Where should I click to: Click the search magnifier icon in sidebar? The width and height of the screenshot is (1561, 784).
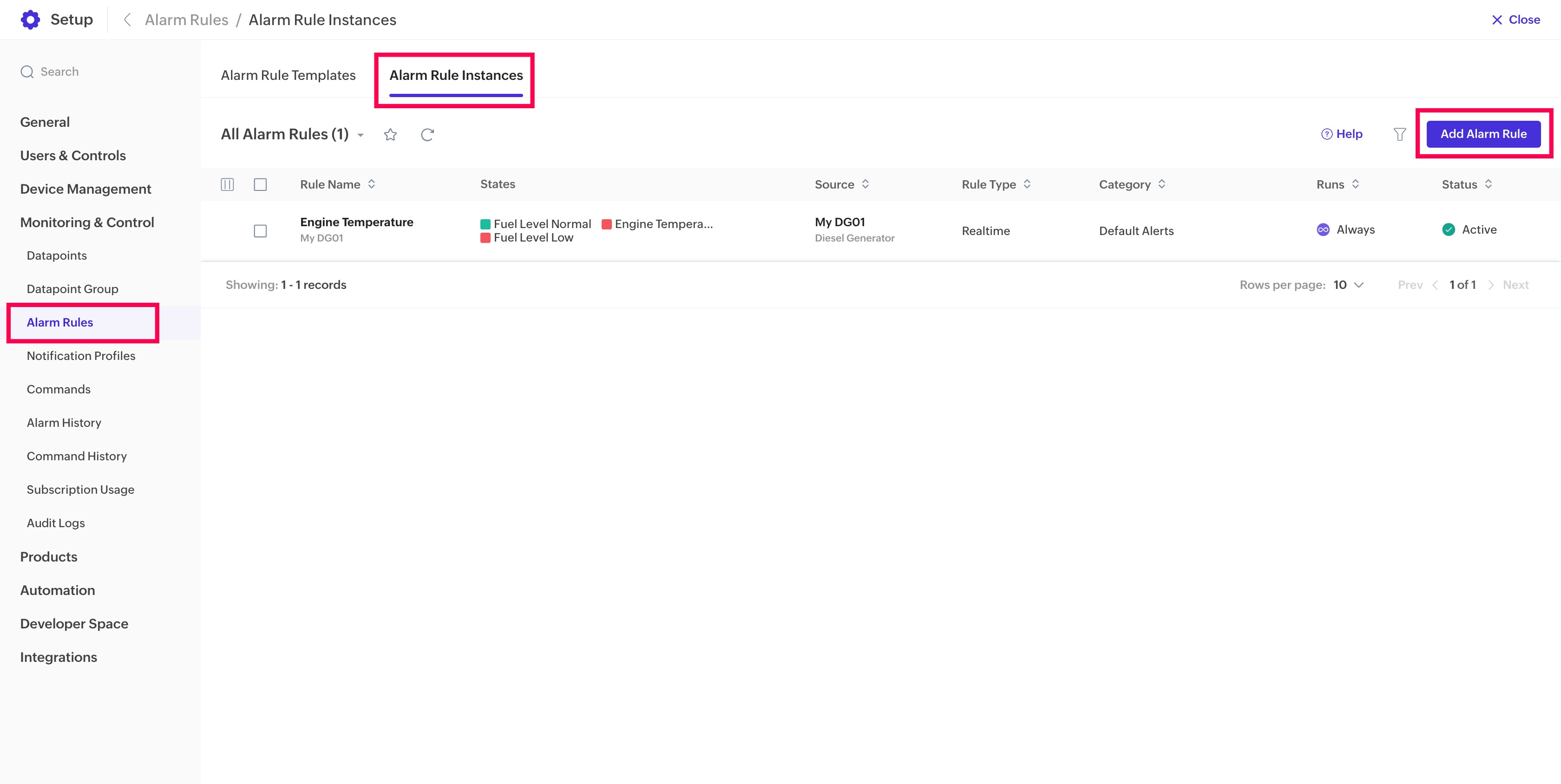[26, 72]
